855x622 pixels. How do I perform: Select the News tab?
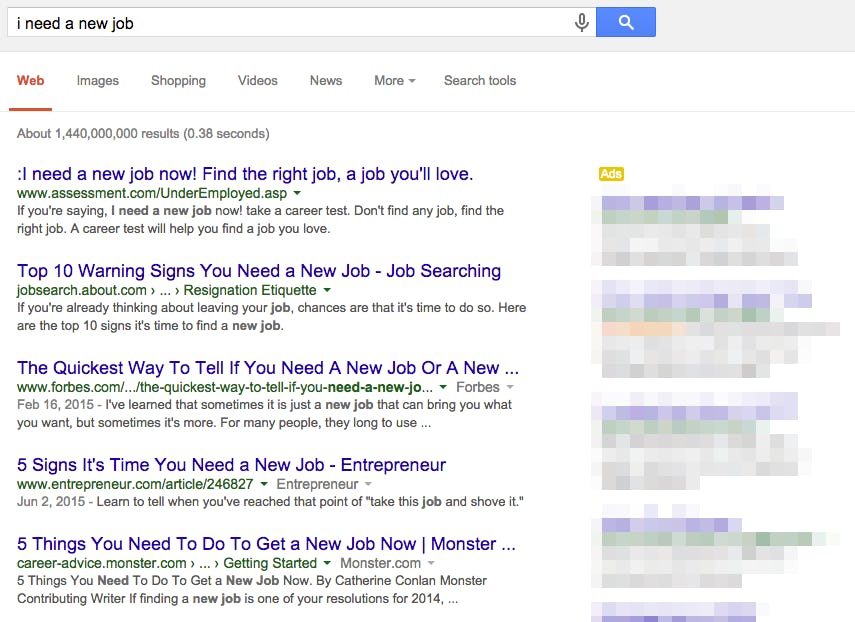[326, 81]
